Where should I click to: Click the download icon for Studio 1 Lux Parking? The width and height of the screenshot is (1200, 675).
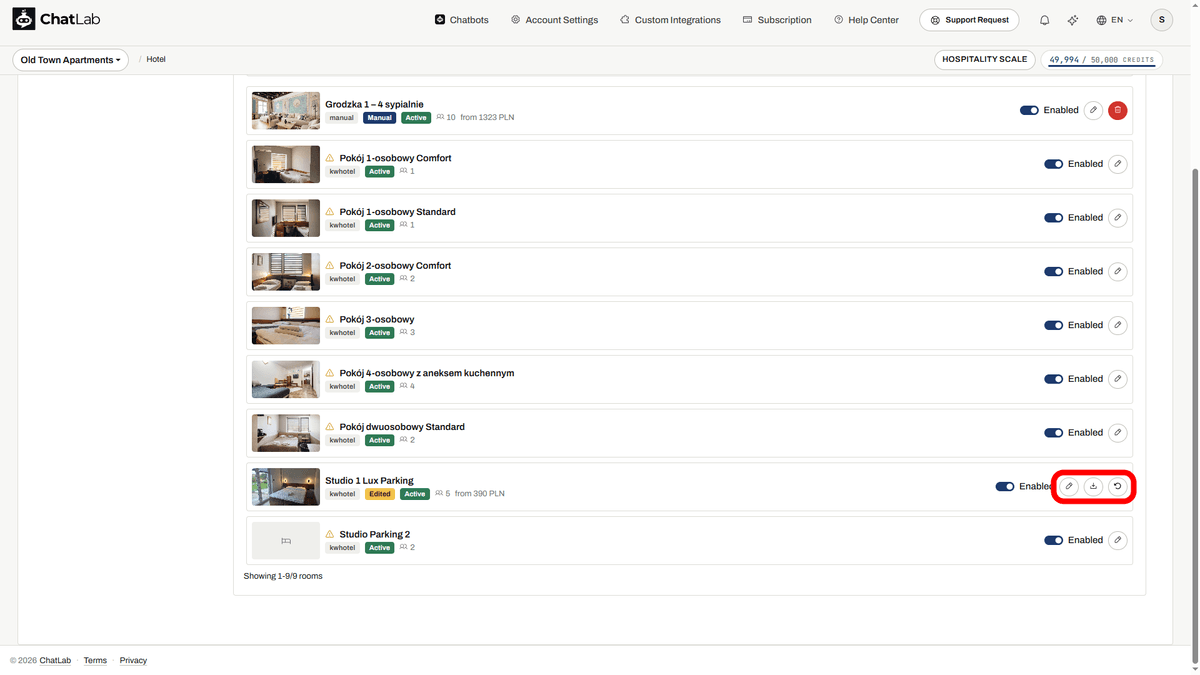click(1093, 487)
